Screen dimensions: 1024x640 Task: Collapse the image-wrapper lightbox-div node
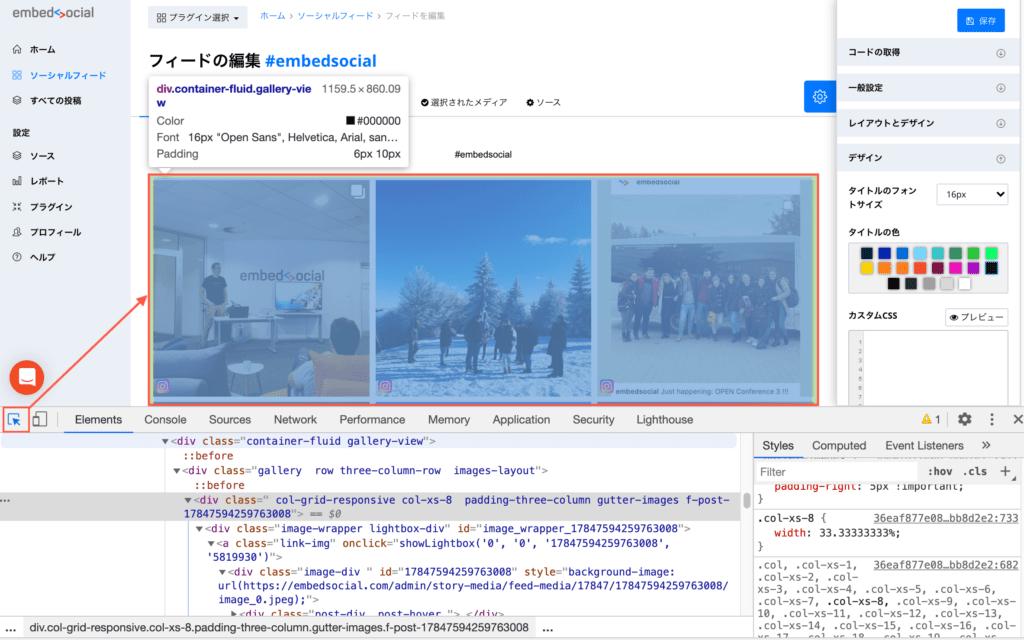point(199,528)
